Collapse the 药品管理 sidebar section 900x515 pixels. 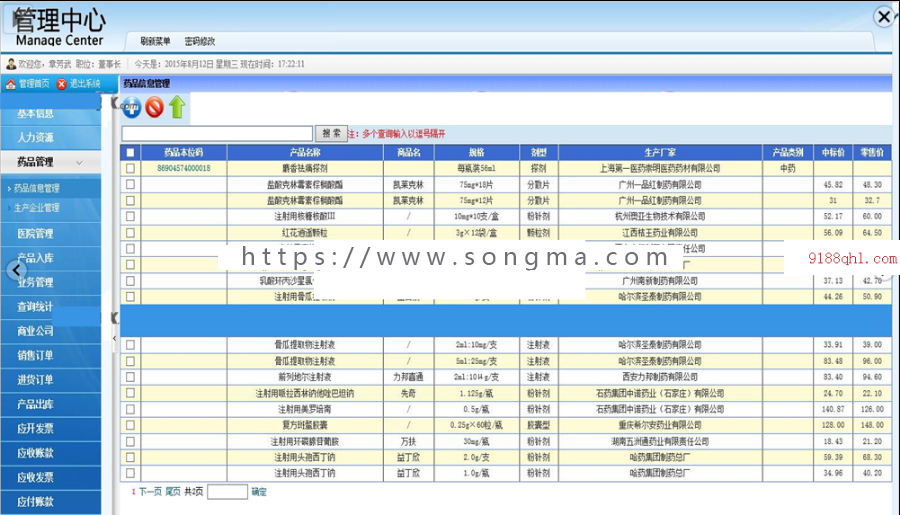pyautogui.click(x=51, y=162)
